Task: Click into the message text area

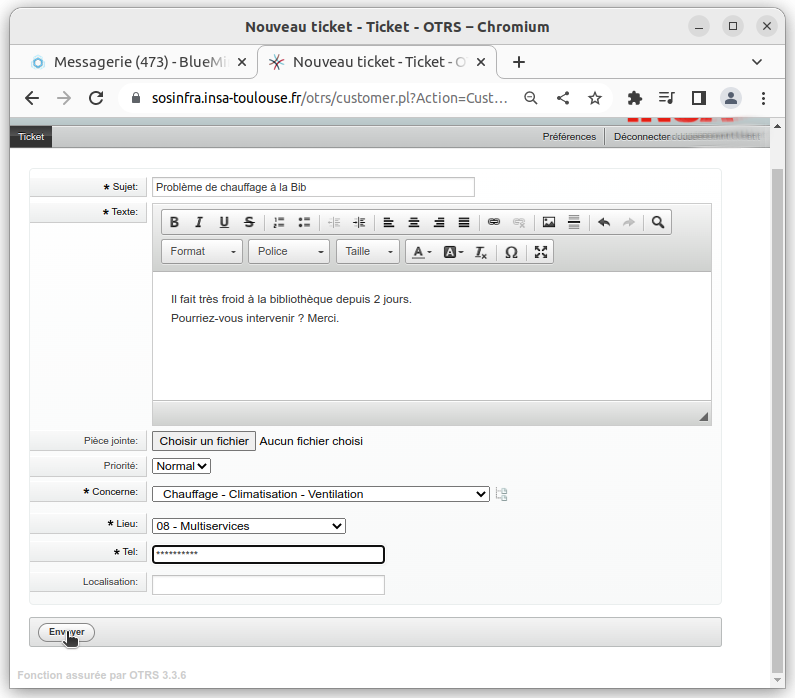Action: coord(431,336)
